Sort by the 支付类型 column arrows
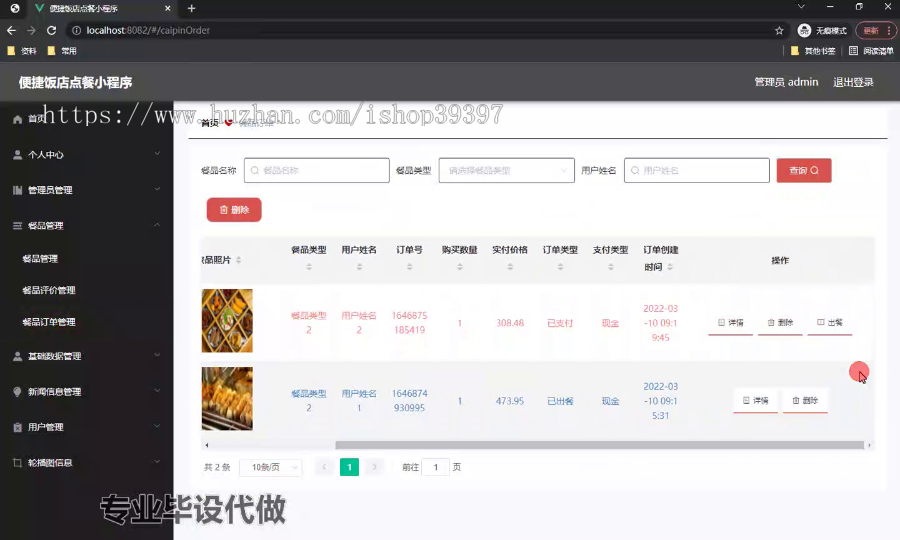The image size is (900, 540). [x=611, y=267]
